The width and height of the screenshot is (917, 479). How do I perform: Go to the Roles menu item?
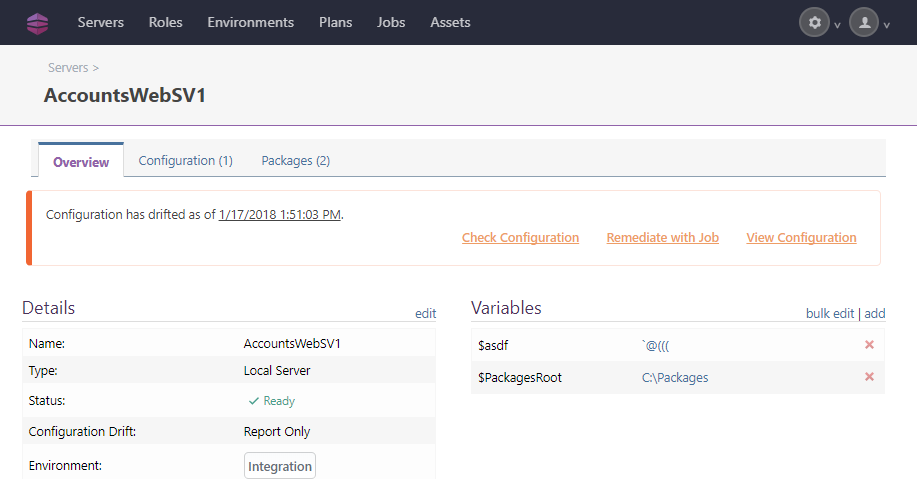[165, 22]
